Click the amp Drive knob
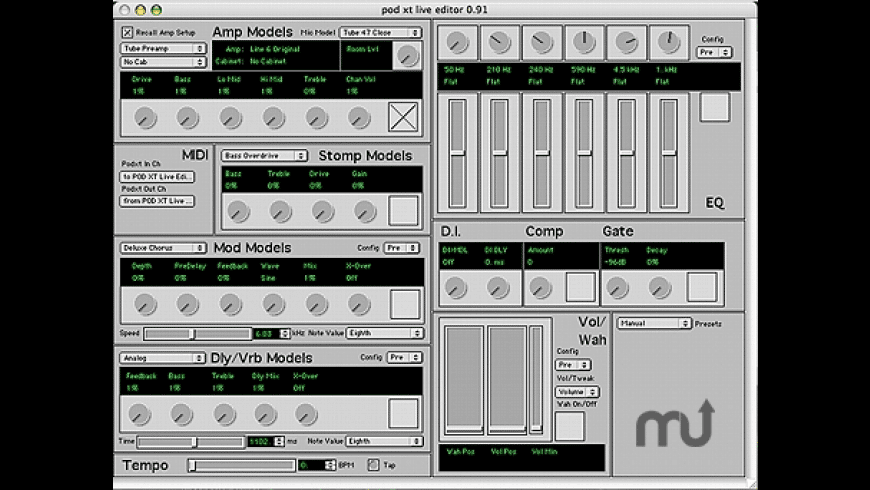This screenshot has height=490, width=870. pos(145,118)
